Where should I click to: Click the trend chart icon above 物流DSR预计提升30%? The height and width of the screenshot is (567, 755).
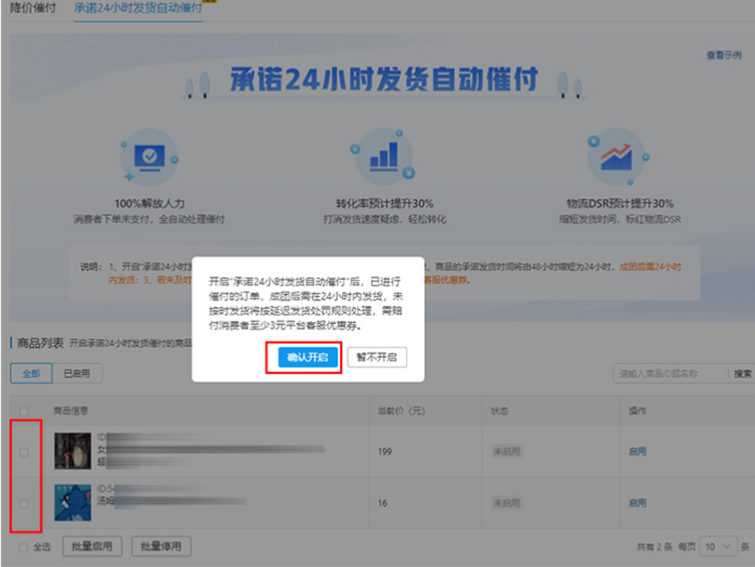[x=617, y=157]
